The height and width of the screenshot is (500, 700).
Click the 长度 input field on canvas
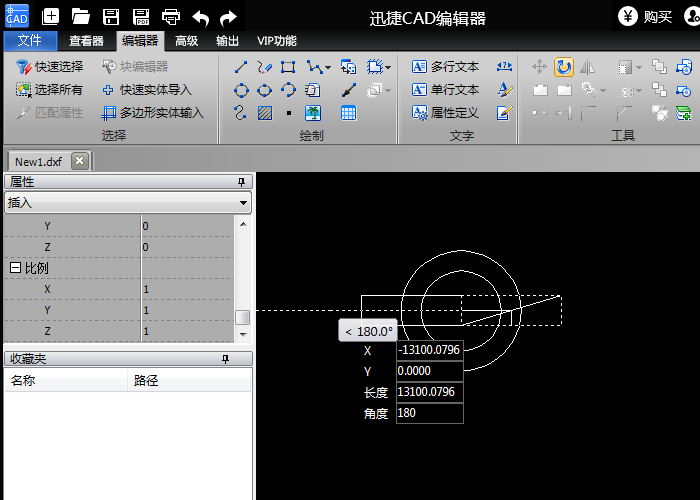click(429, 392)
